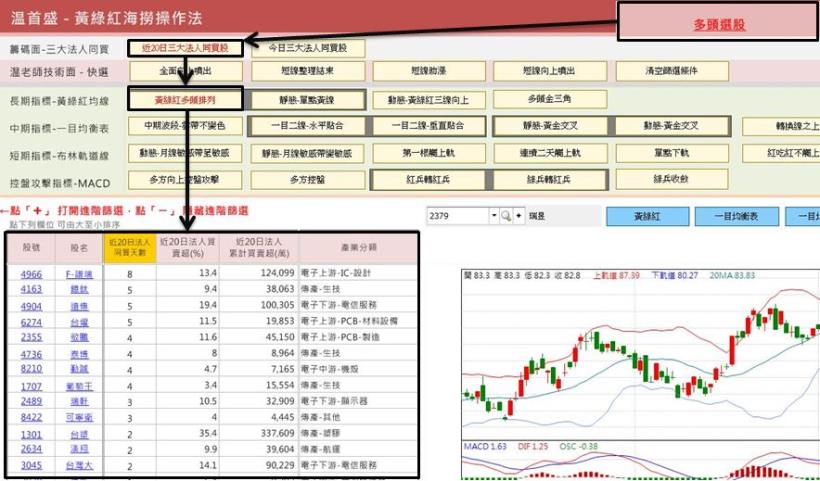Select the 多方控盤 MACD filter
Viewport: 820px width, 481px height.
[308, 180]
